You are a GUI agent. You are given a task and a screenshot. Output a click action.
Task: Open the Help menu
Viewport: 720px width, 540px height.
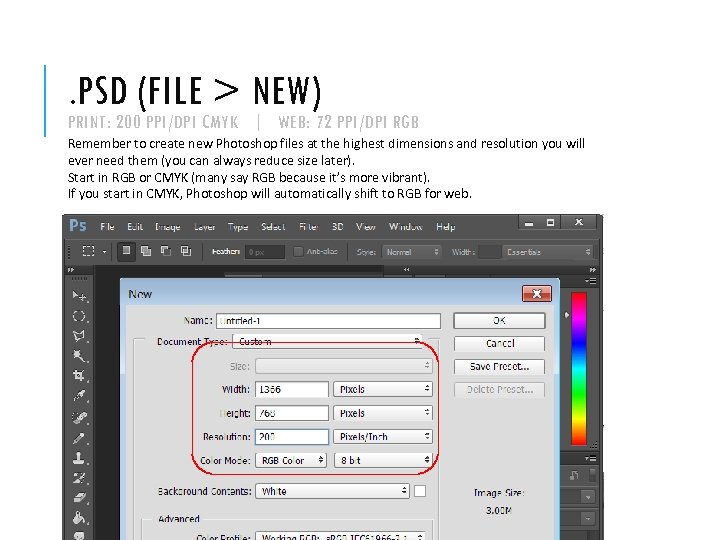click(x=445, y=227)
